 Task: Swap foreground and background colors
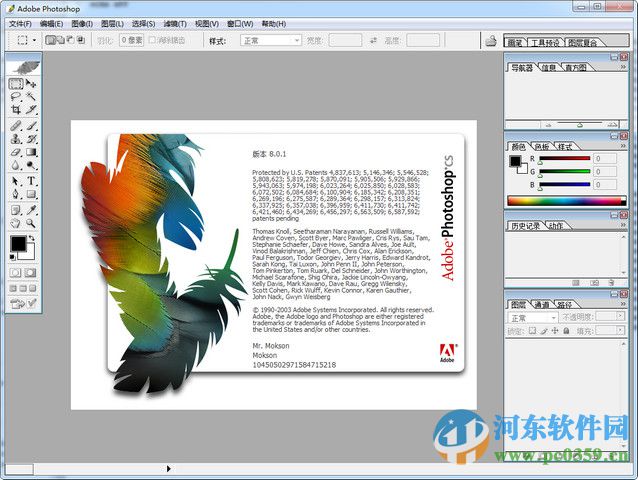point(32,238)
